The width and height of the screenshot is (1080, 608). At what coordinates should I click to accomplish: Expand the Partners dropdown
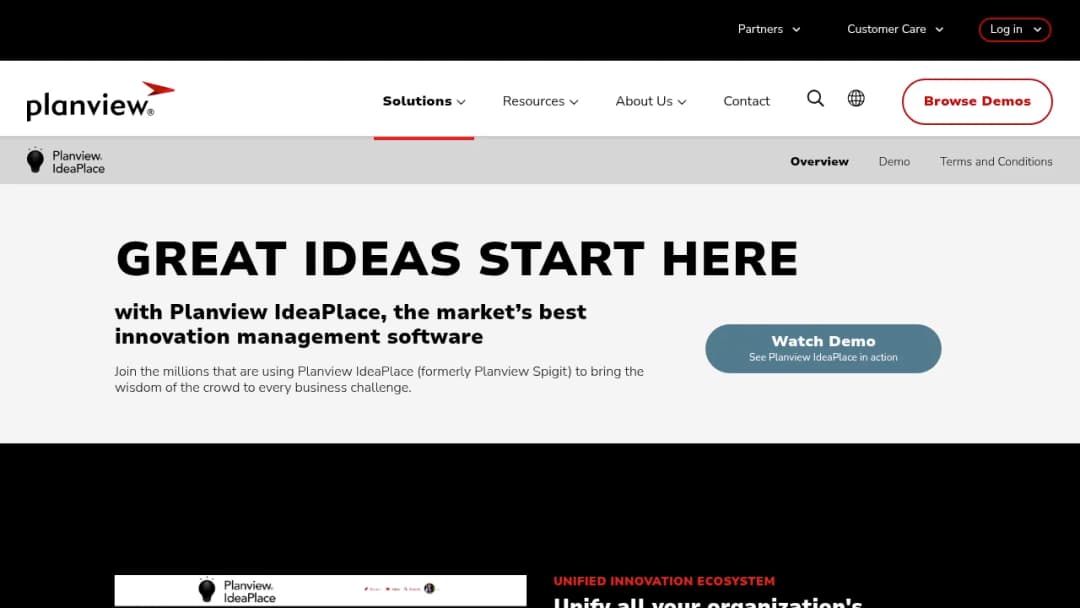click(x=769, y=29)
